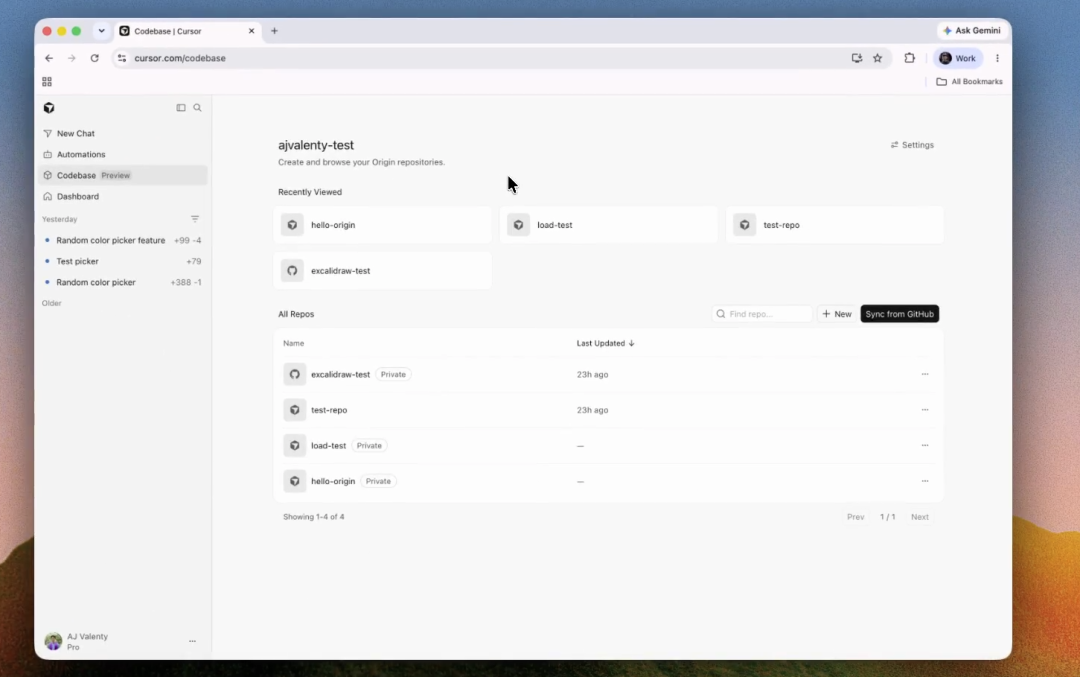Open the Settings button for ajvalenty-test

click(x=912, y=145)
